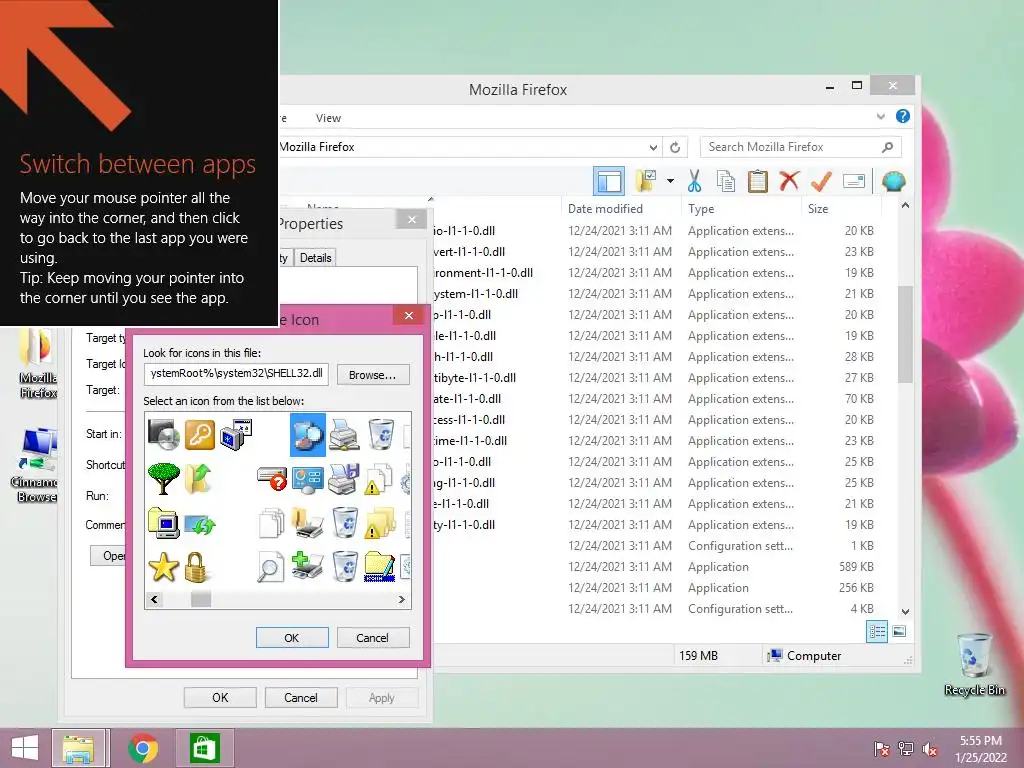
Task: Select the document with magnifier icon
Action: (x=270, y=567)
